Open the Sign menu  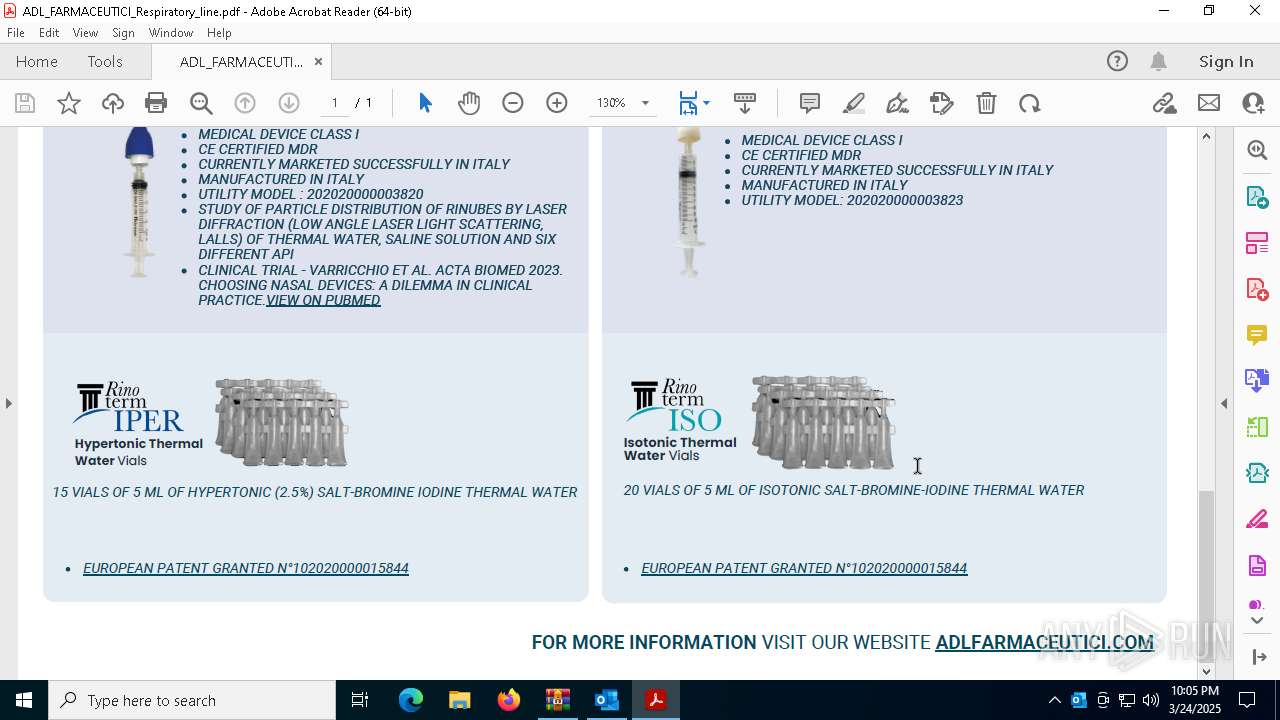coord(123,32)
